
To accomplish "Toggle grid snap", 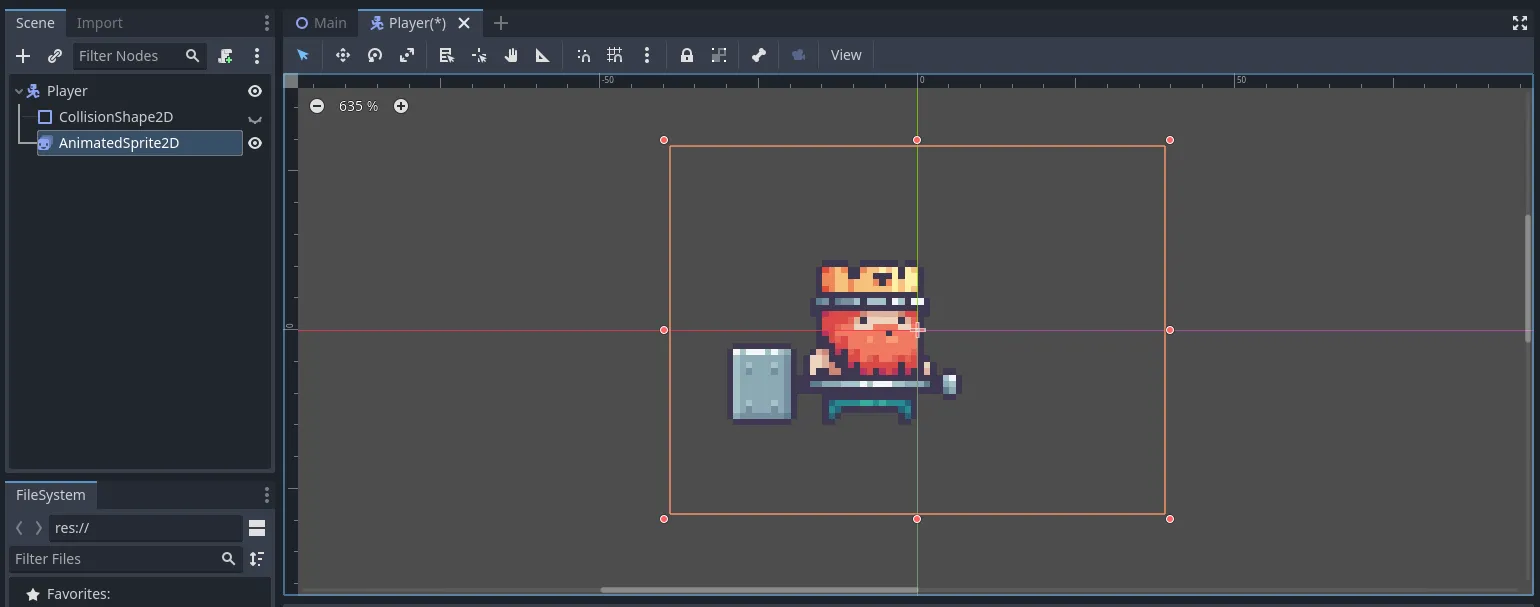I will point(615,55).
